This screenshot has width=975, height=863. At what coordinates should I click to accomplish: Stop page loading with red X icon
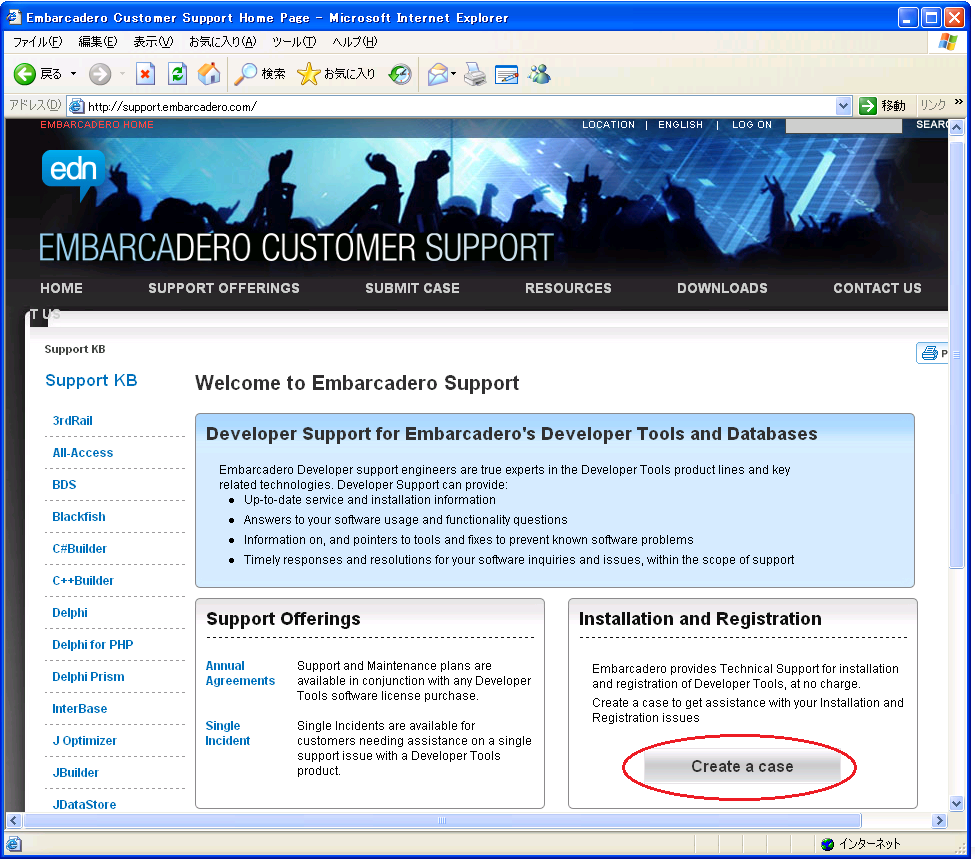click(145, 75)
